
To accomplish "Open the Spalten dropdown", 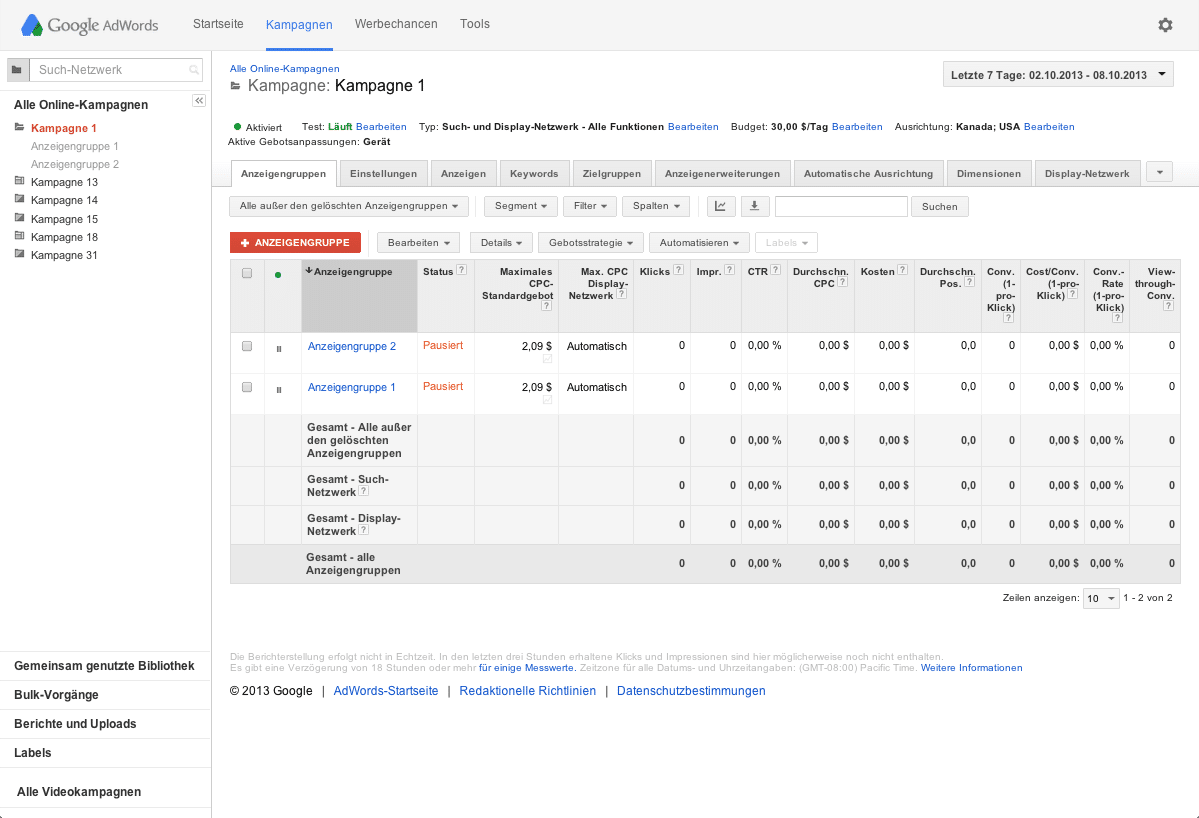I will pos(656,206).
